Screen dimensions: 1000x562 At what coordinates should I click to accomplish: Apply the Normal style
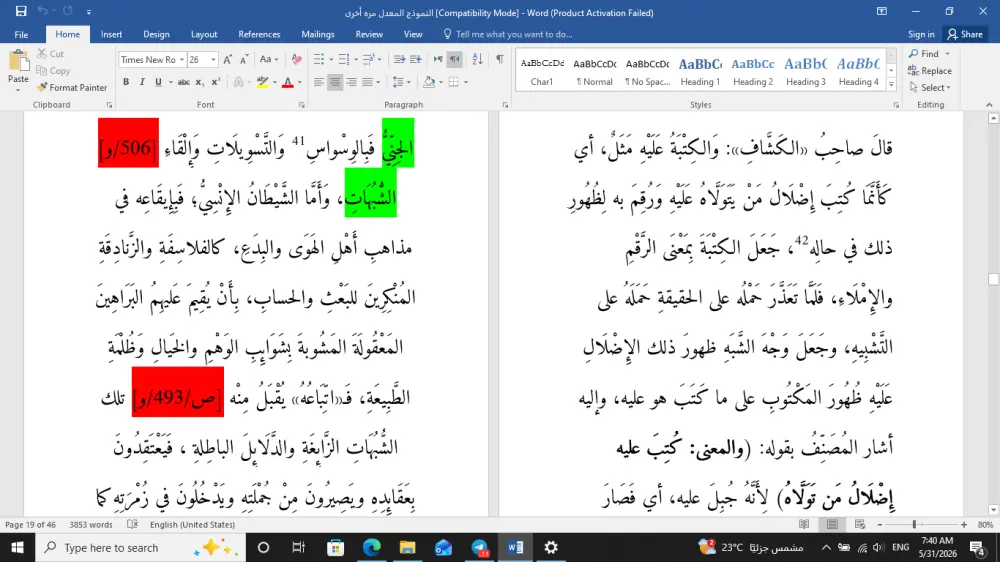click(x=594, y=71)
